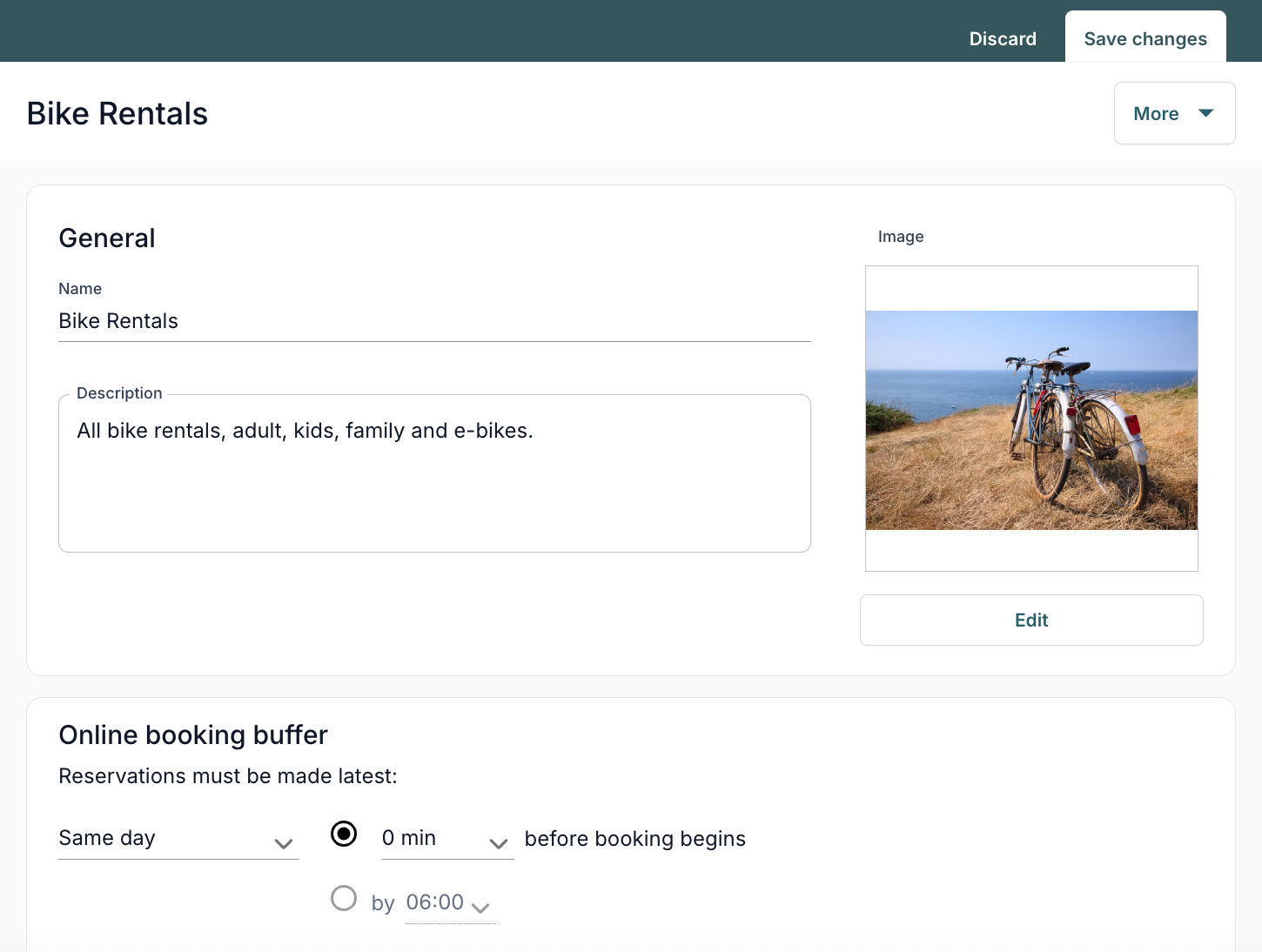Select the 'by 06:00' radio option

coord(344,898)
